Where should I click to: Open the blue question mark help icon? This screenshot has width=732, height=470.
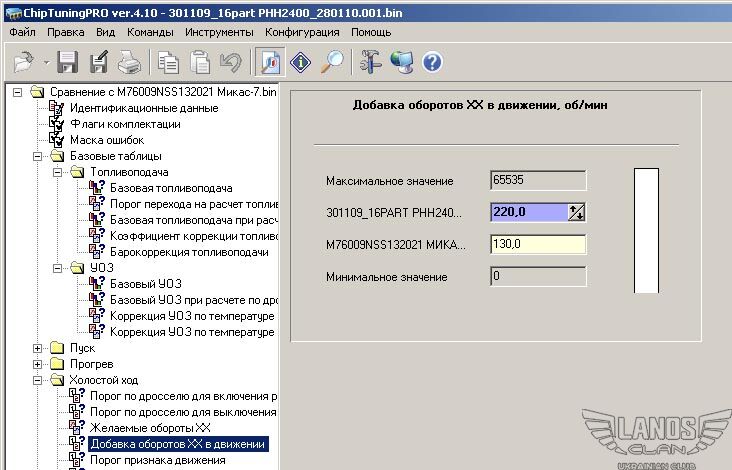432,63
